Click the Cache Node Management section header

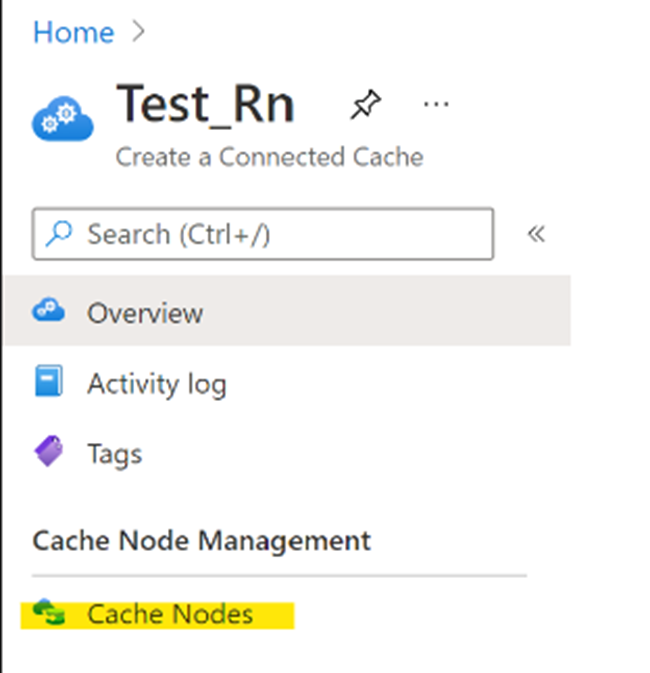click(x=201, y=540)
